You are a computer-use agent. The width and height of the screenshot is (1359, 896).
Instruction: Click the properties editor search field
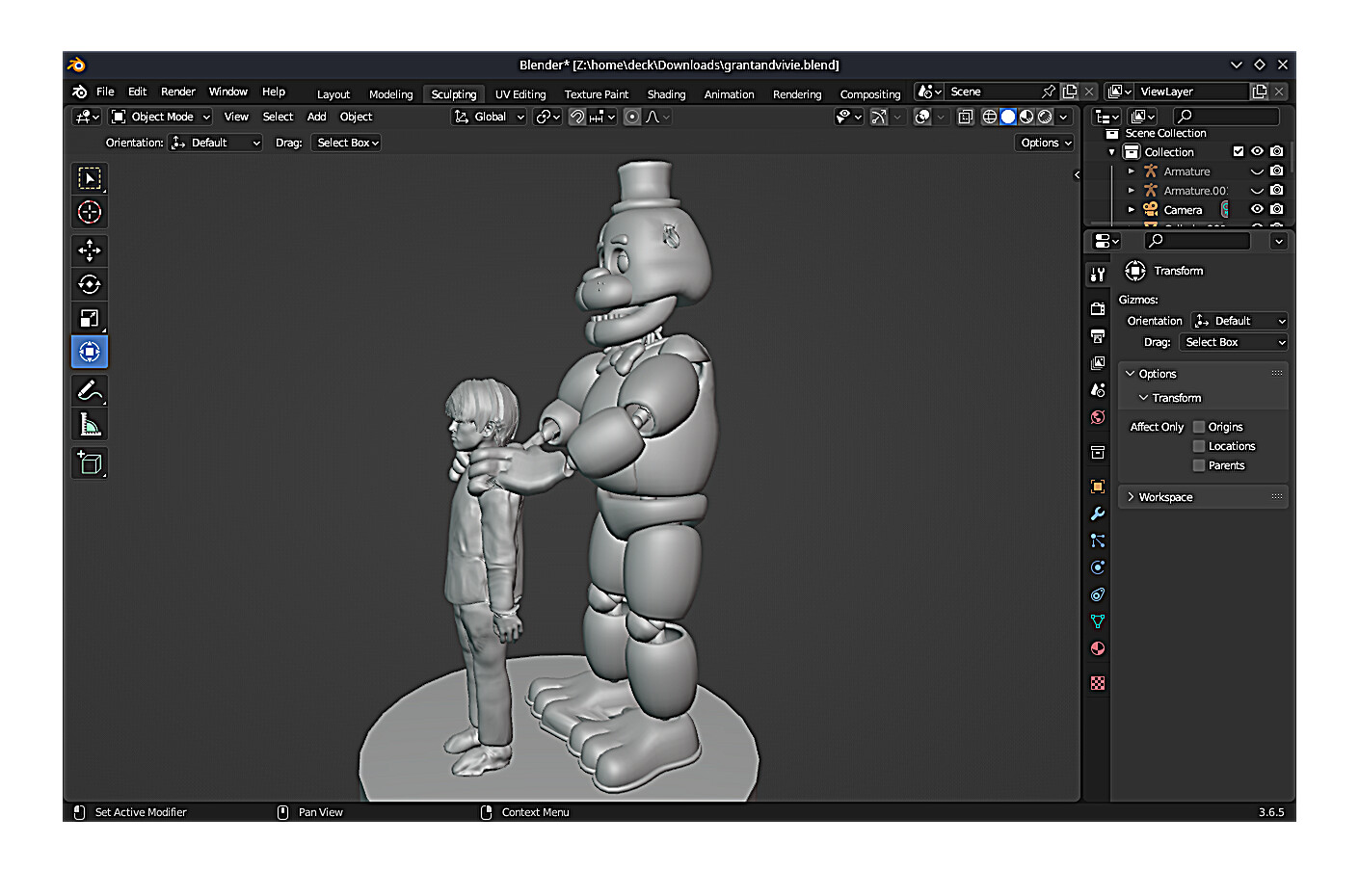(1197, 241)
